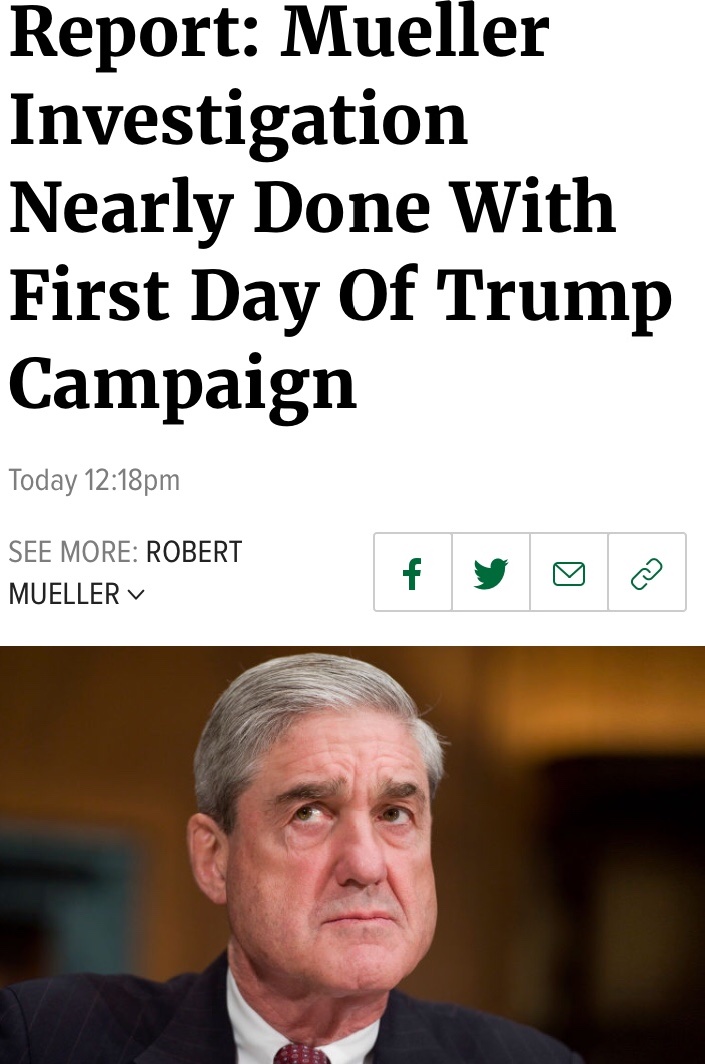Viewport: 705px width, 1064px height.
Task: Expand the See More chevron arrow
Action: click(x=135, y=595)
